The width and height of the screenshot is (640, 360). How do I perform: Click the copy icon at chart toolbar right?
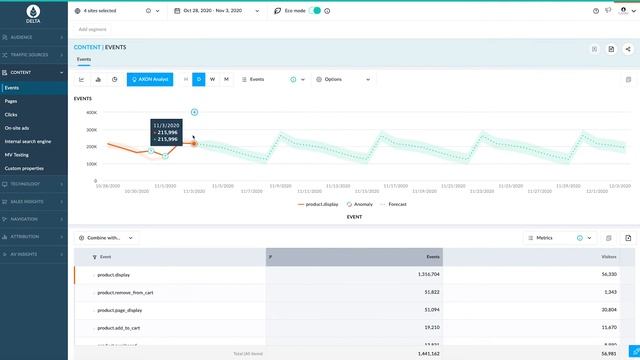pos(629,80)
